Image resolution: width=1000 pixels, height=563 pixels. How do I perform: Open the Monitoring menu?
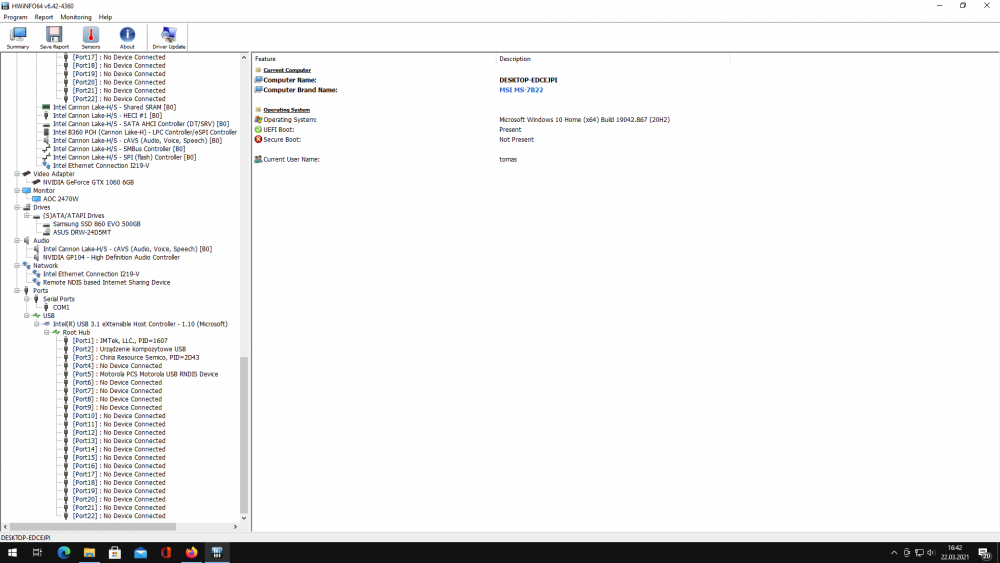76,17
